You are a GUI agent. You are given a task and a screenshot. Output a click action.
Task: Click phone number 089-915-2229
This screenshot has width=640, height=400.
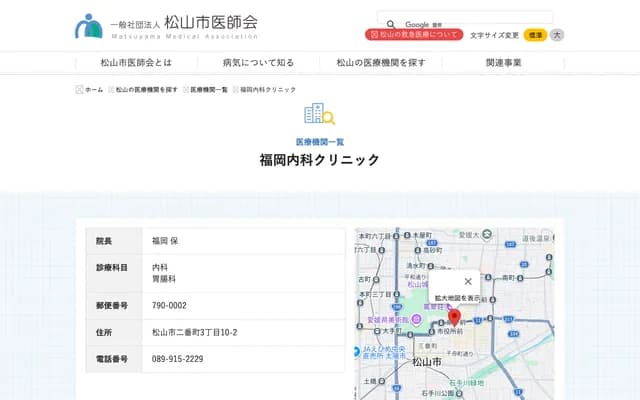click(177, 359)
